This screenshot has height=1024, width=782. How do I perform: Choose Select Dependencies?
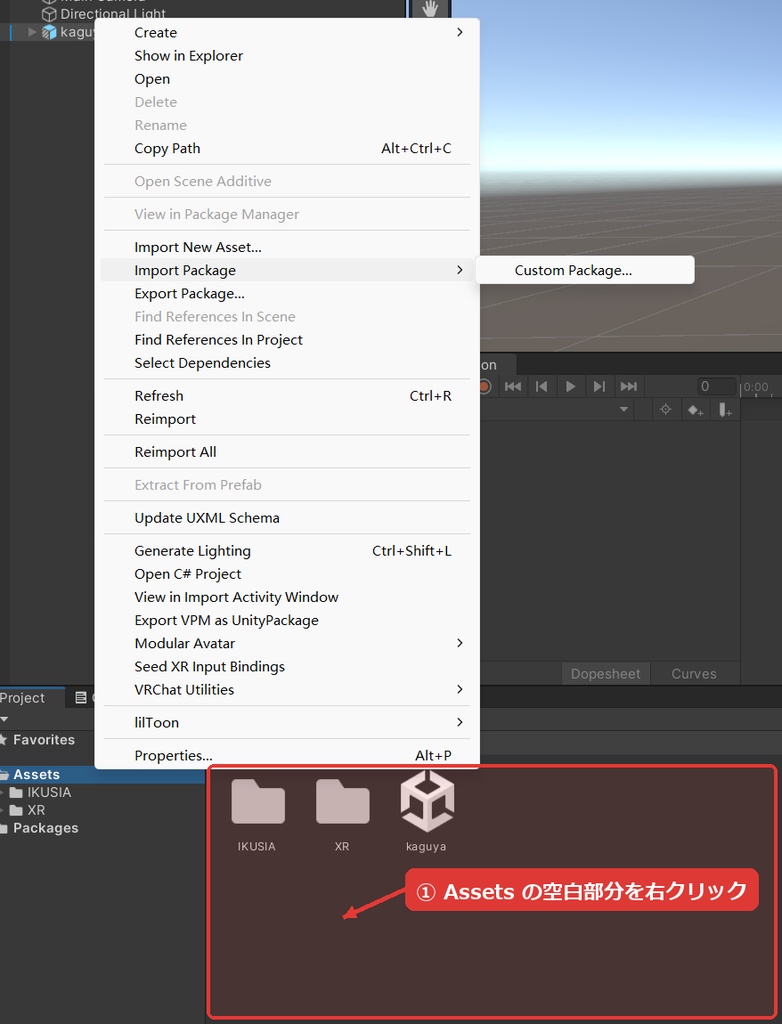287,362
